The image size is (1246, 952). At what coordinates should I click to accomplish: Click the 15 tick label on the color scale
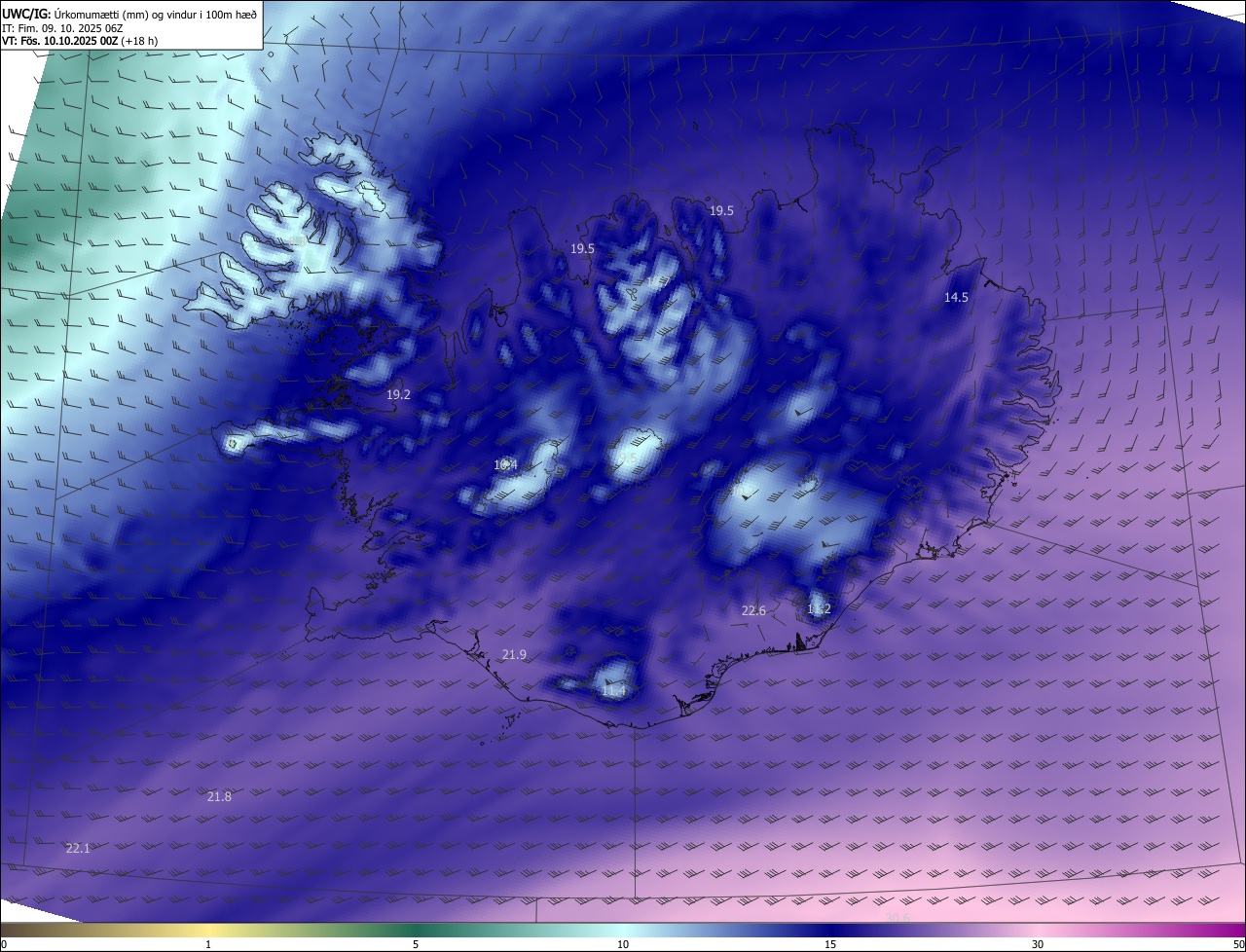coord(830,945)
